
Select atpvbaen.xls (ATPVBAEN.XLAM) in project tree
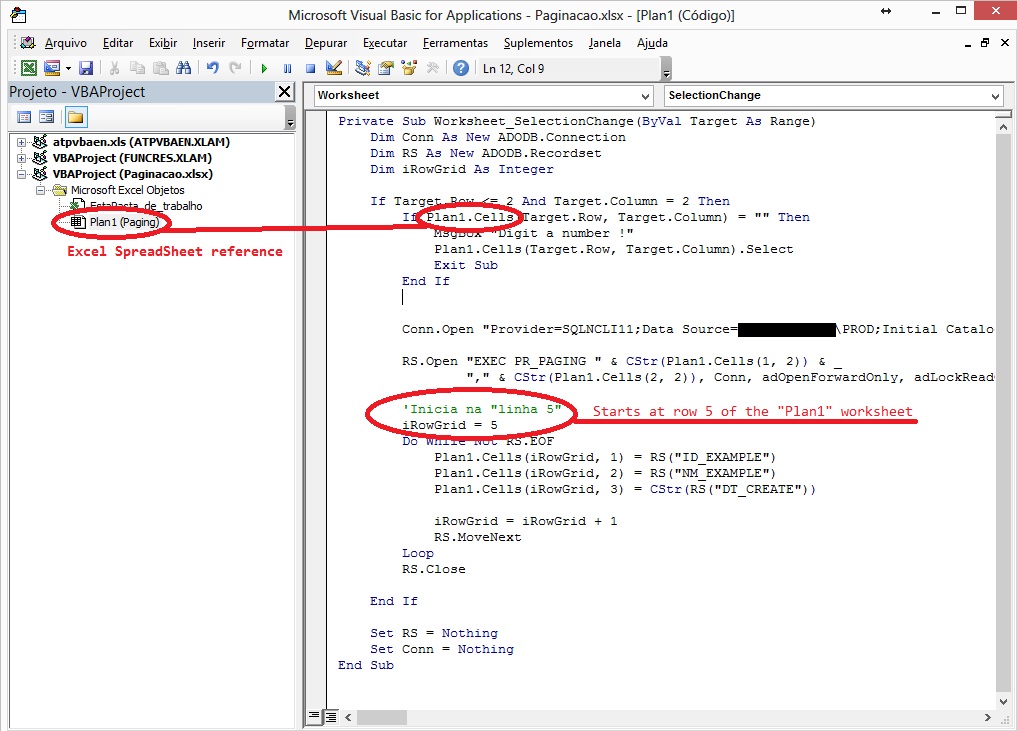141,142
